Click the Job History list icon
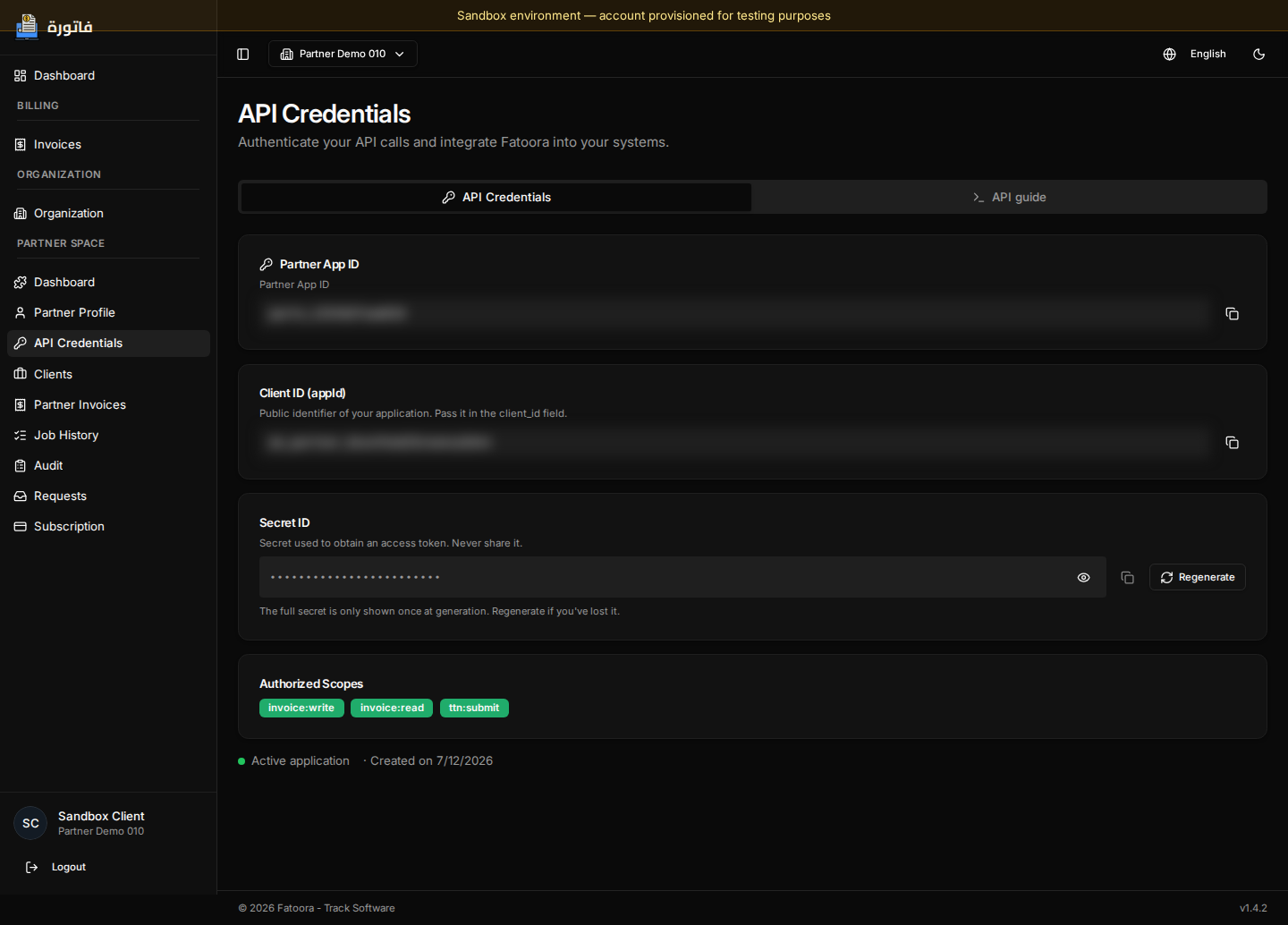This screenshot has height=925, width=1288. point(21,435)
